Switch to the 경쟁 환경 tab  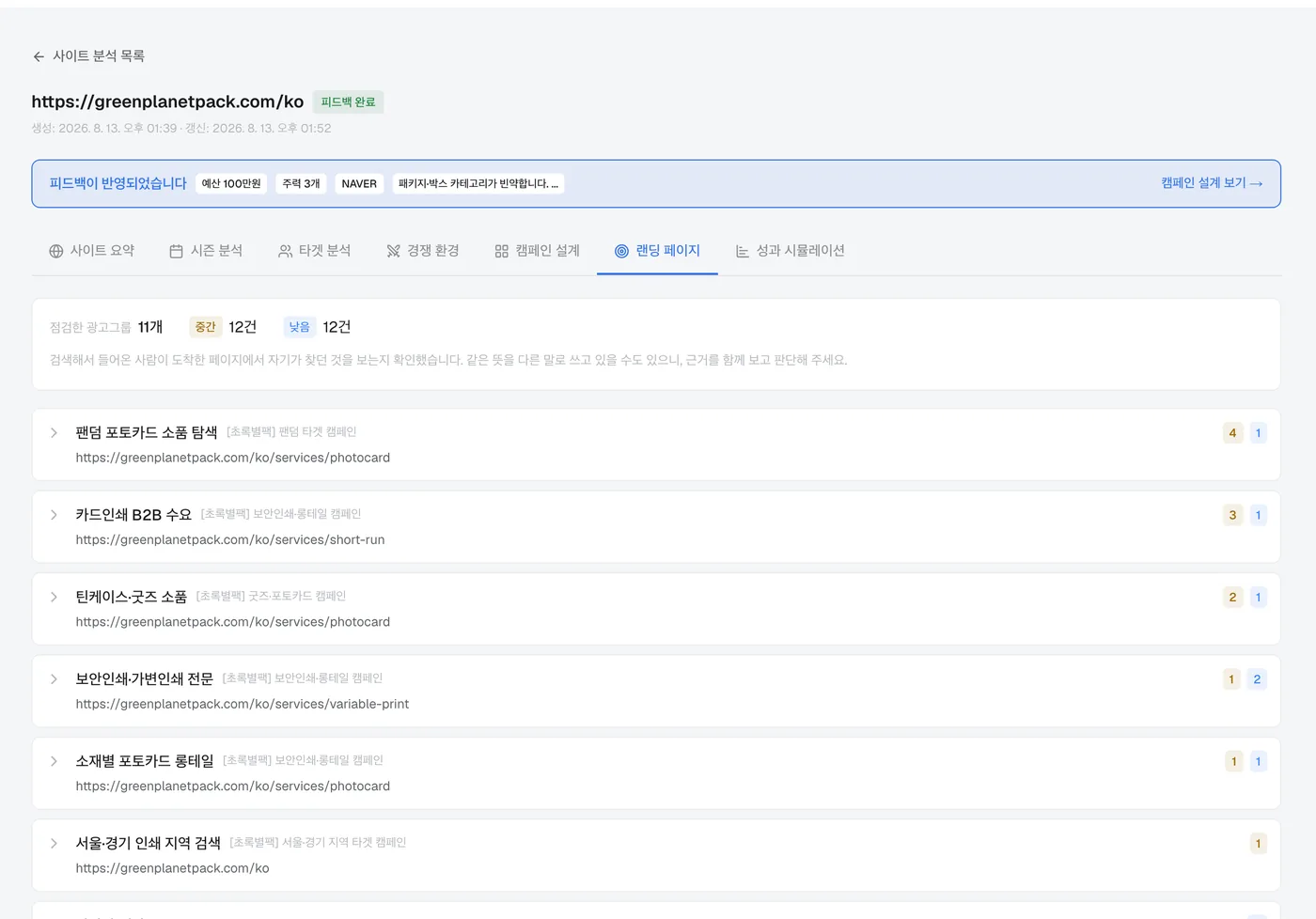tap(423, 251)
